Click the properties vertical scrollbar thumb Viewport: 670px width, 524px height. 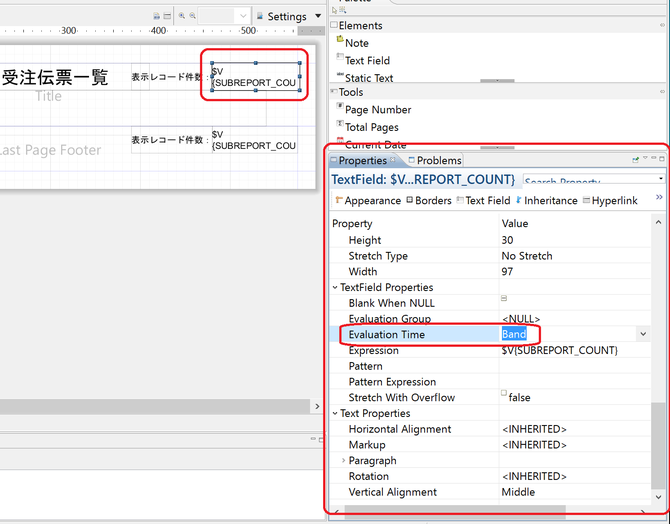point(657,445)
